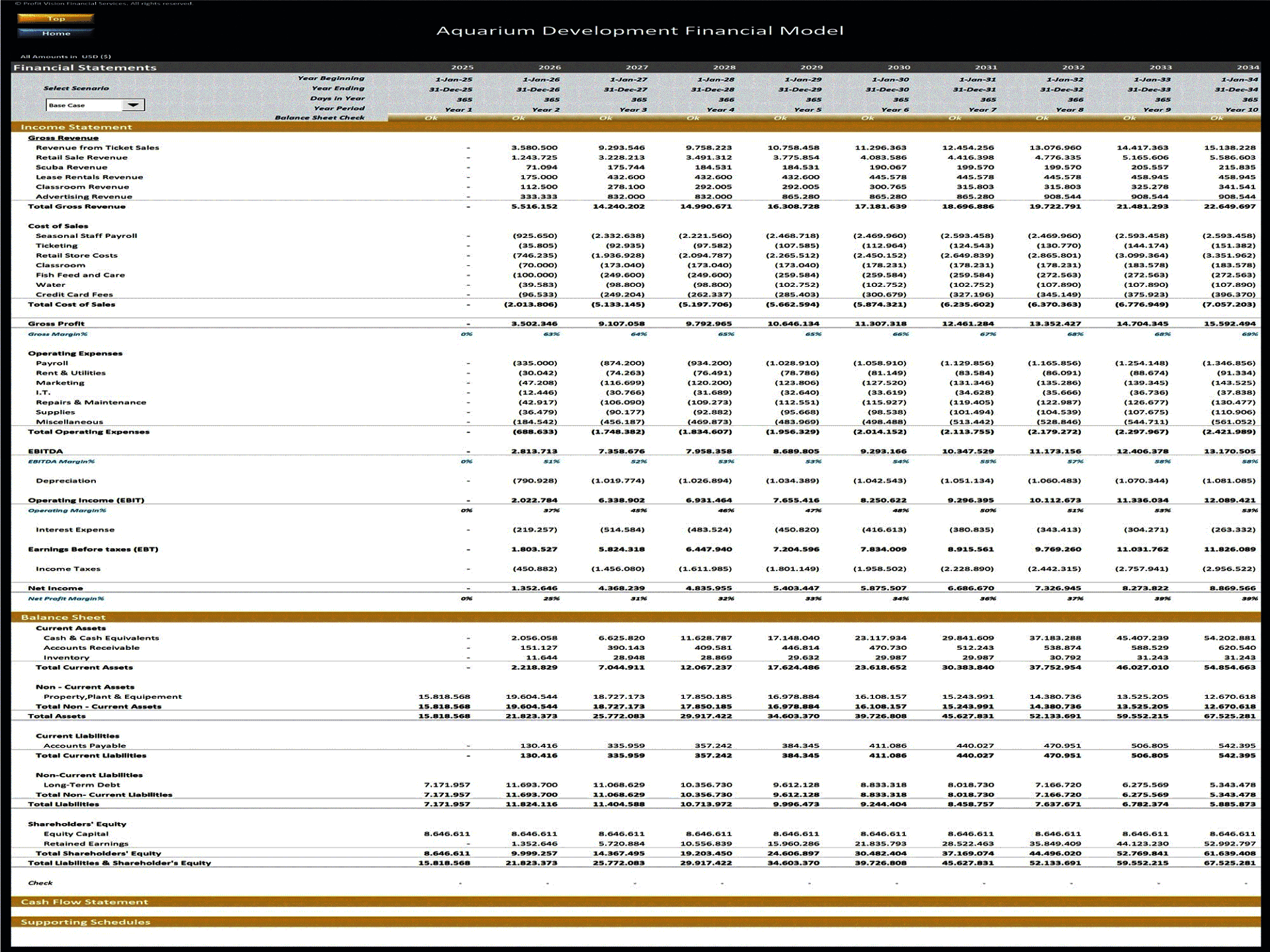Select the Inventory row label
Image resolution: width=1270 pixels, height=952 pixels.
66,658
